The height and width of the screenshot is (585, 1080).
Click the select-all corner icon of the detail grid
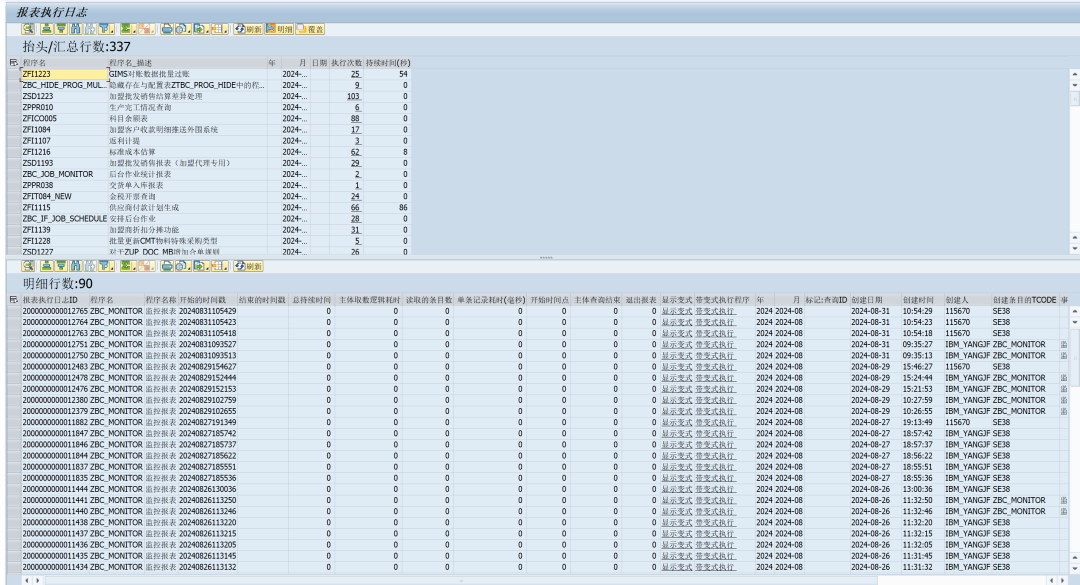pos(13,300)
